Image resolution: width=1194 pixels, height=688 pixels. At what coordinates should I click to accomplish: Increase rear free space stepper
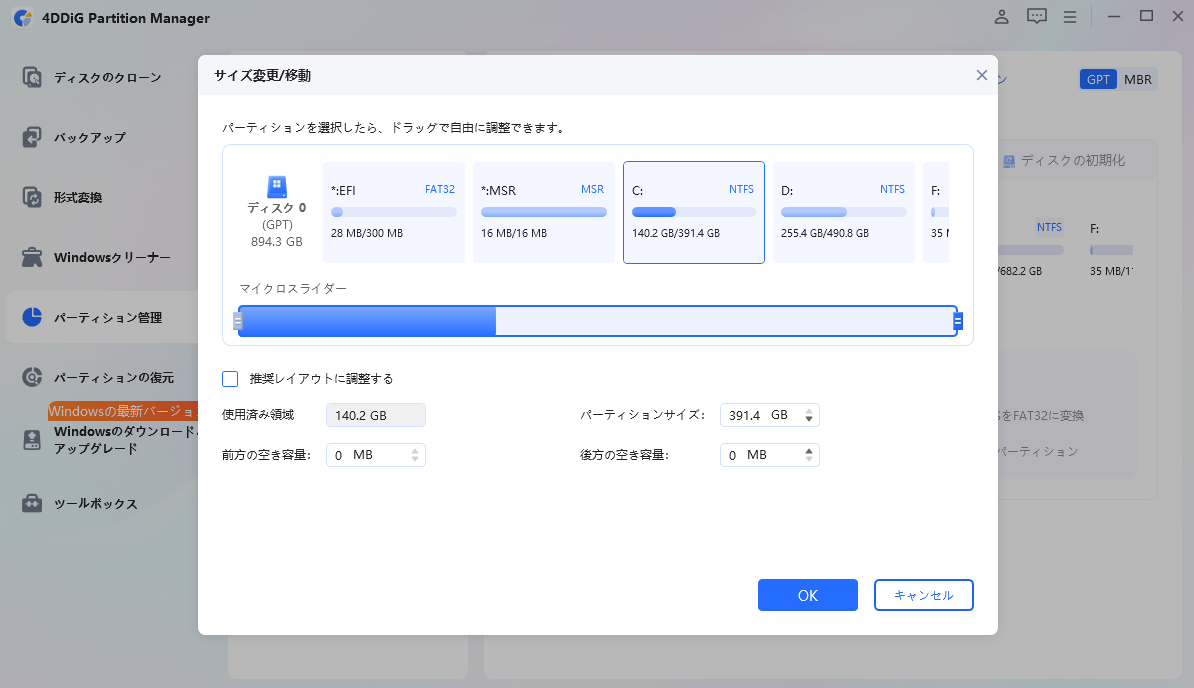point(809,451)
